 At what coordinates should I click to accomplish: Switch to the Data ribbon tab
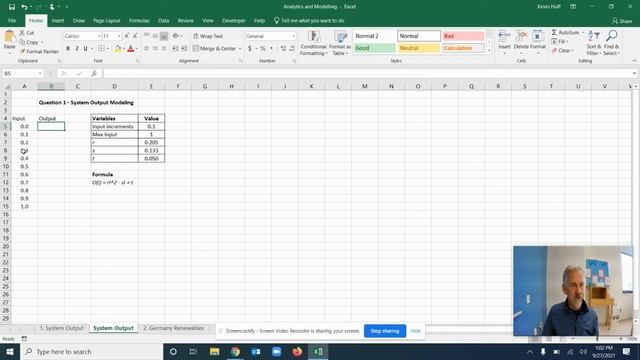click(164, 20)
